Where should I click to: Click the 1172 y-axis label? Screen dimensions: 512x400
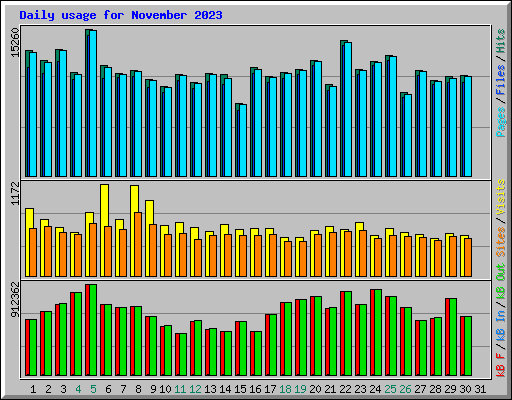(x=15, y=193)
